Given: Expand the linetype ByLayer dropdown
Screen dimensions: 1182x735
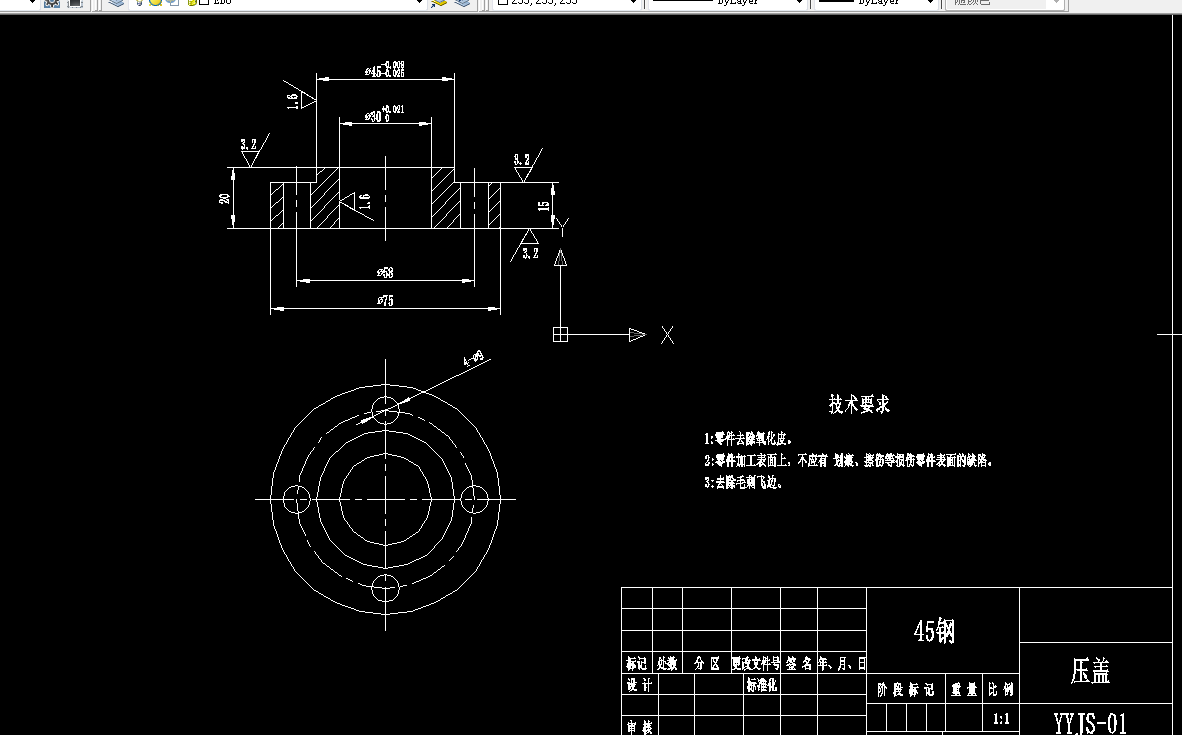Looking at the screenshot, I should [798, 3].
